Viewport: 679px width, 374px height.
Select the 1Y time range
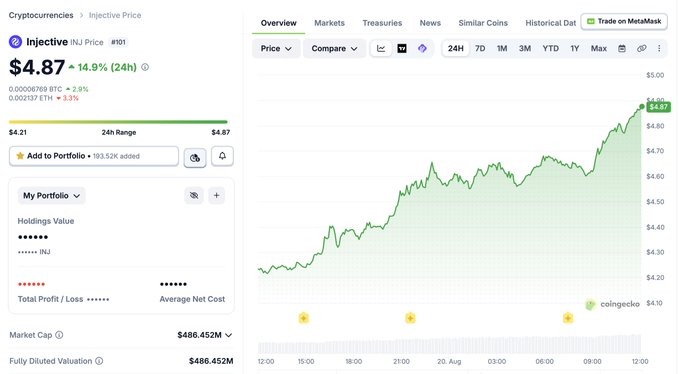(575, 48)
